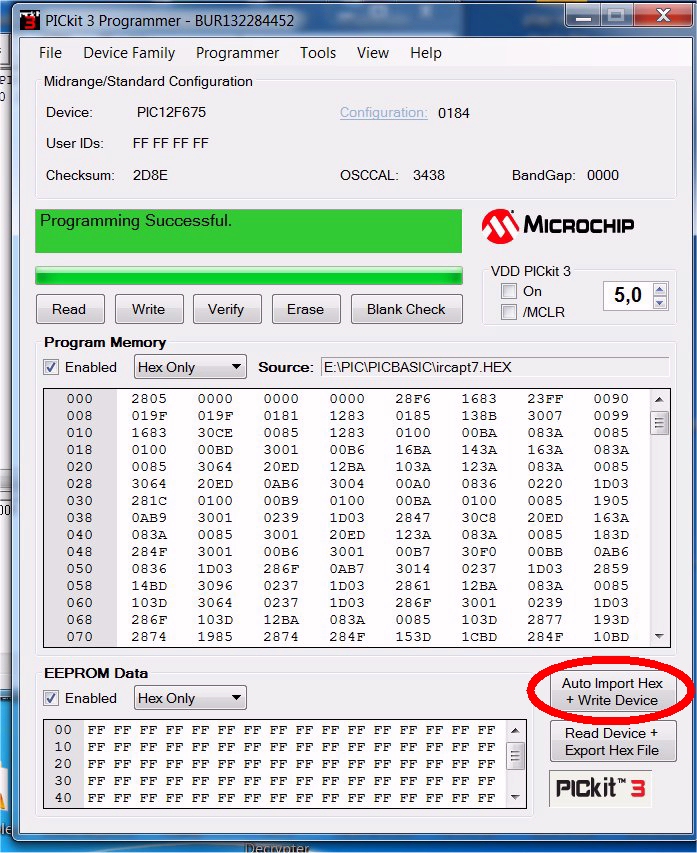The image size is (697, 853).
Task: Decrease VDD voltage with down arrow
Action: point(660,302)
